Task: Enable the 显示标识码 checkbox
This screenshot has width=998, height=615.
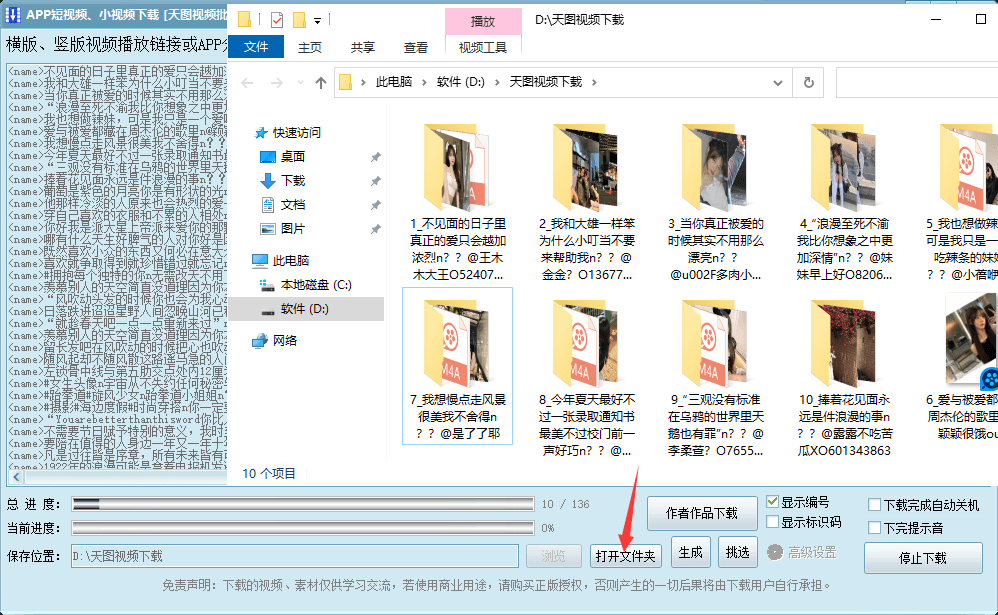Action: tap(773, 522)
